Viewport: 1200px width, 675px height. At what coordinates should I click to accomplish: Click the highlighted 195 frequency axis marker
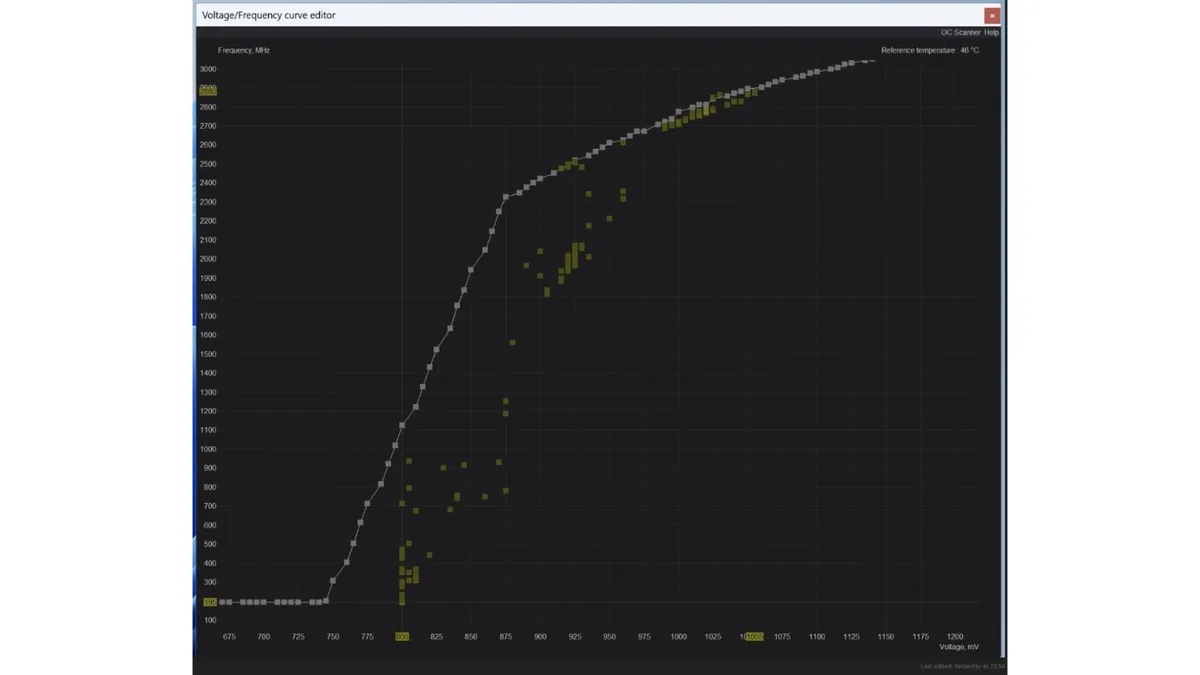[209, 602]
